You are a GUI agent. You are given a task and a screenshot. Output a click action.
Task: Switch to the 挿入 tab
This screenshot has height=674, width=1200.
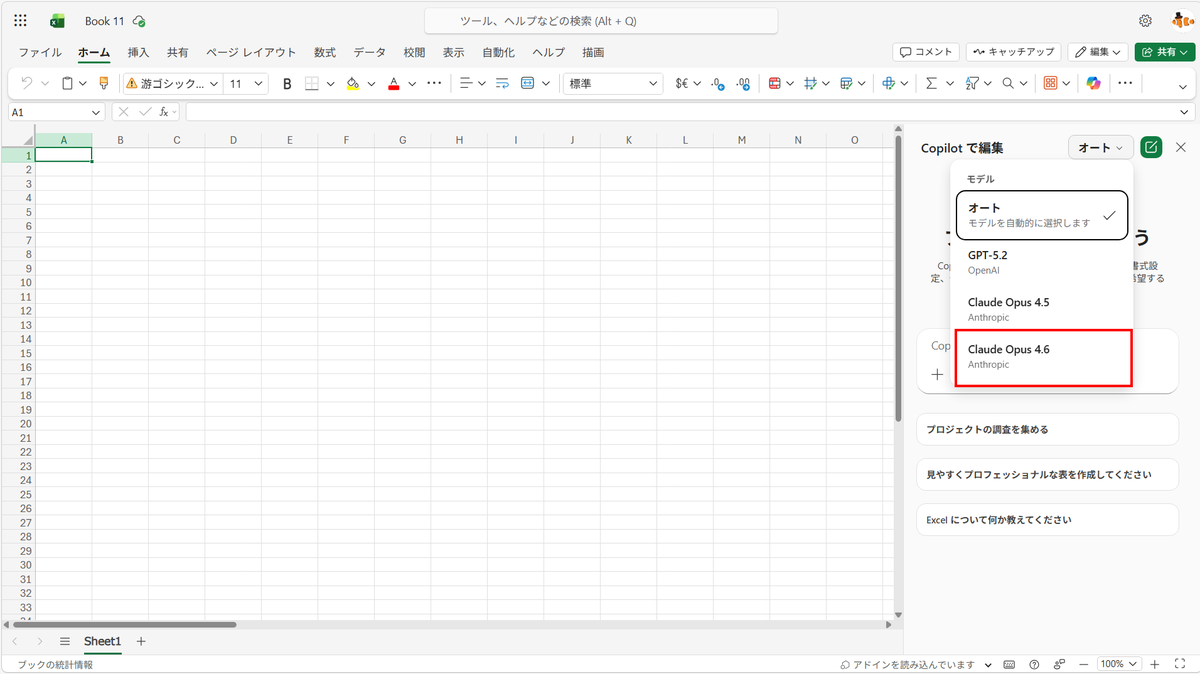(x=139, y=52)
